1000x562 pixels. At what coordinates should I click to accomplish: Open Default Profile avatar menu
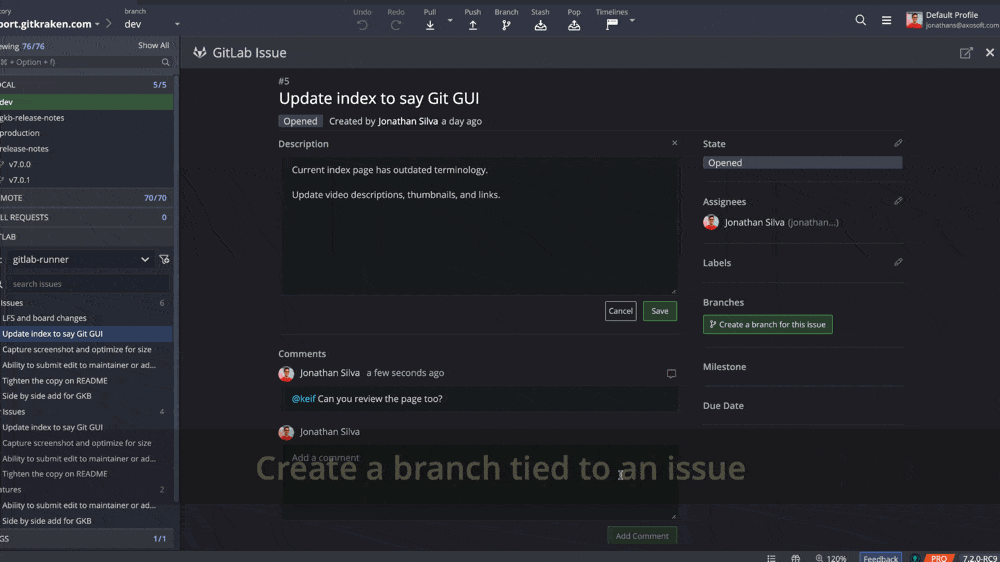[x=914, y=20]
